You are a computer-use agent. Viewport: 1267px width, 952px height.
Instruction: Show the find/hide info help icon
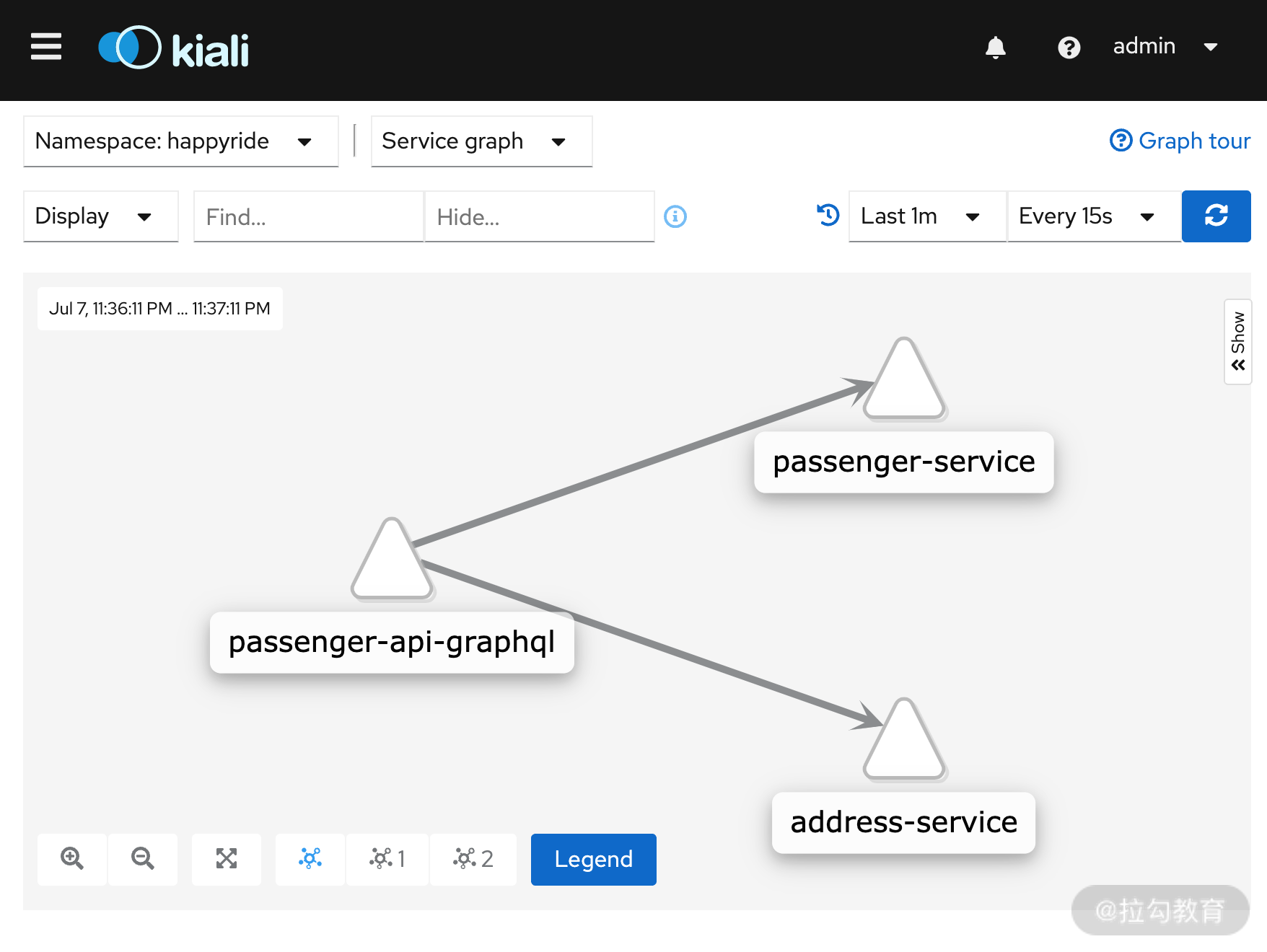coord(675,216)
